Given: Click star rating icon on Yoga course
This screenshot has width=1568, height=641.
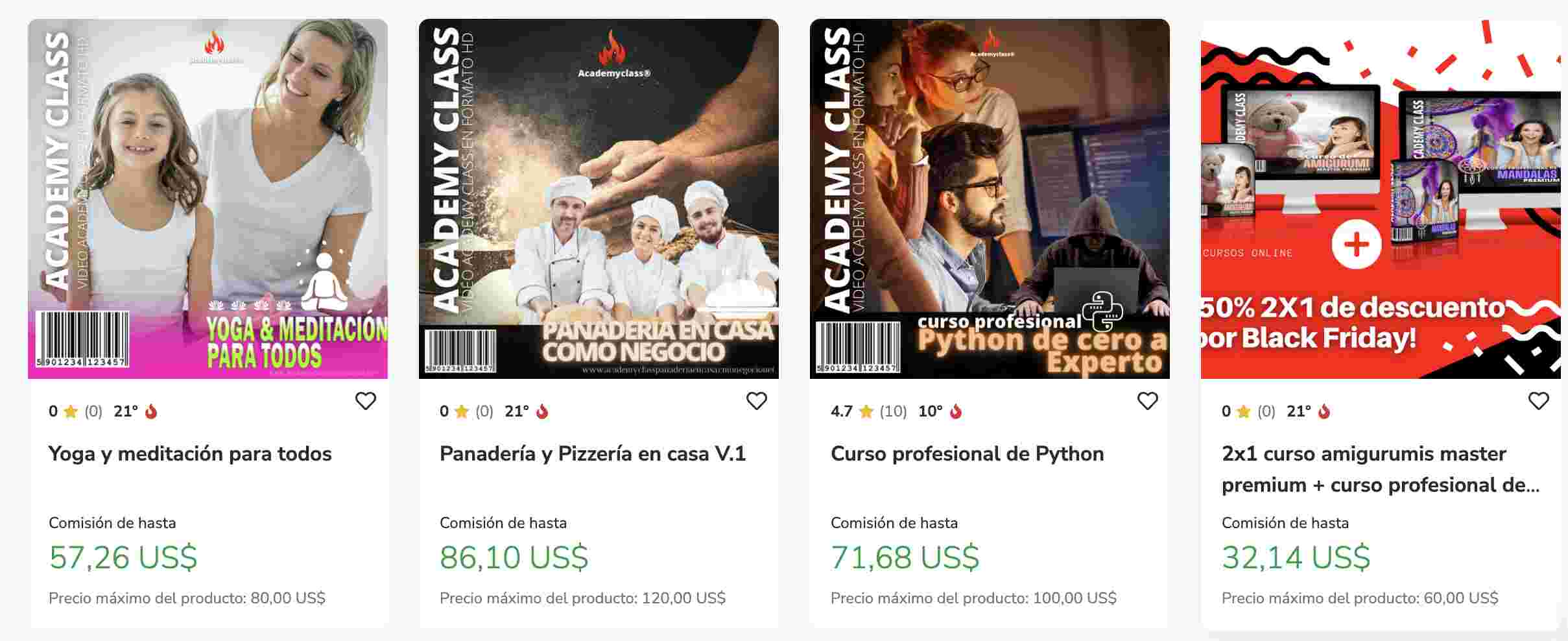Looking at the screenshot, I should point(71,411).
